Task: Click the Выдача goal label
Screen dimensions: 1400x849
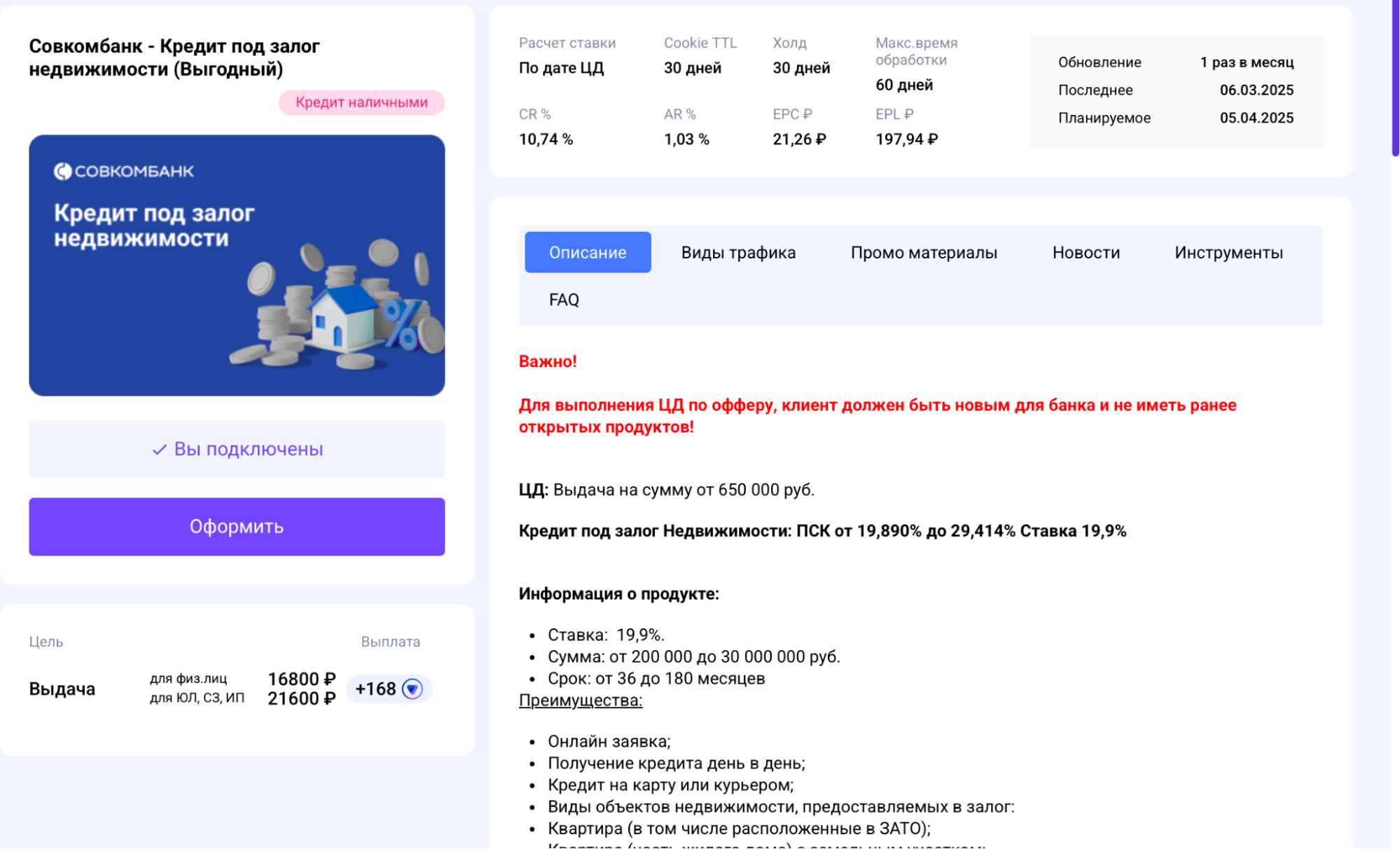Action: point(62,689)
